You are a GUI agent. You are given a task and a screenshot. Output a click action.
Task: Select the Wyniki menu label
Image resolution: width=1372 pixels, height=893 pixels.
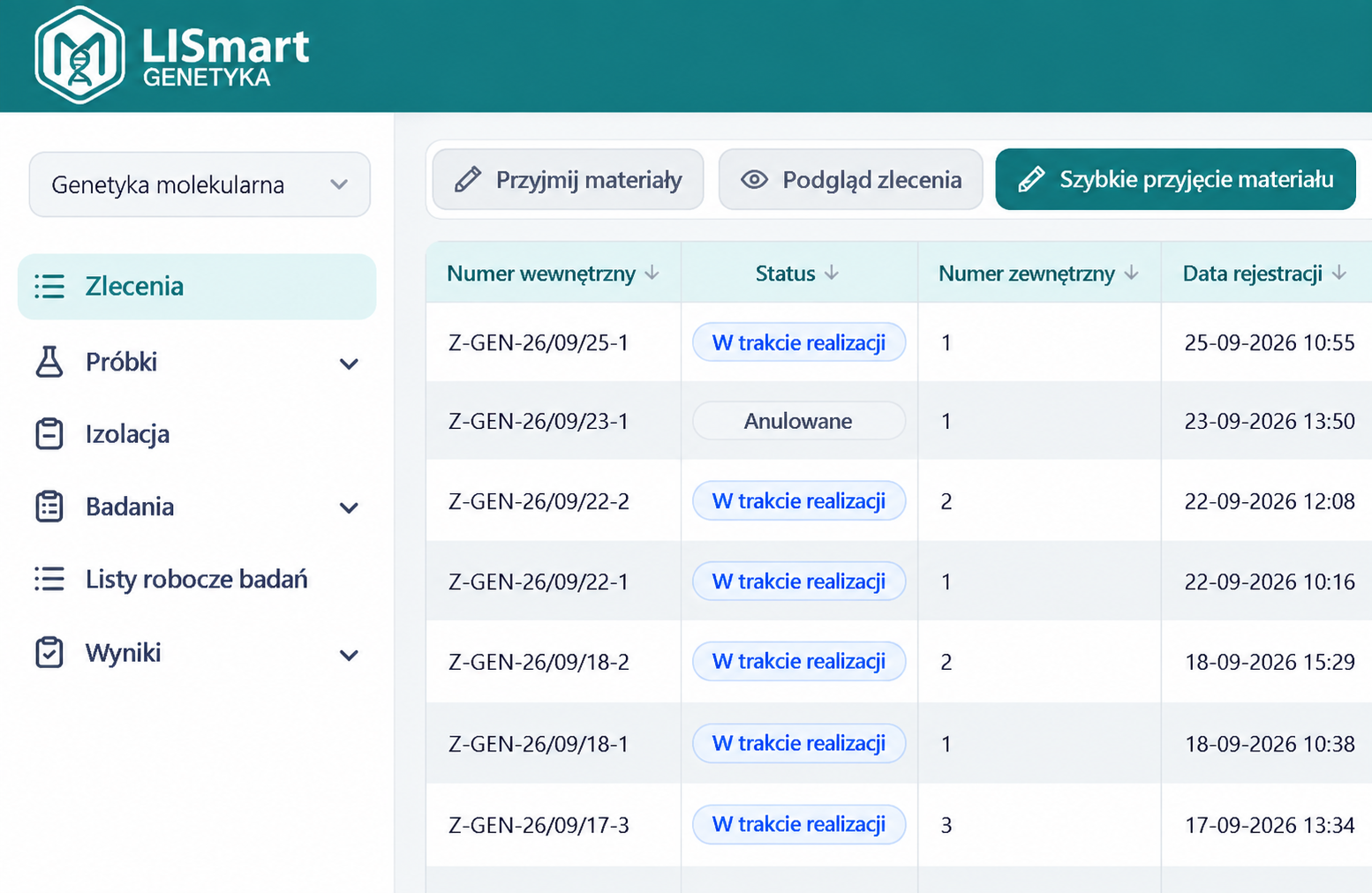tap(123, 653)
